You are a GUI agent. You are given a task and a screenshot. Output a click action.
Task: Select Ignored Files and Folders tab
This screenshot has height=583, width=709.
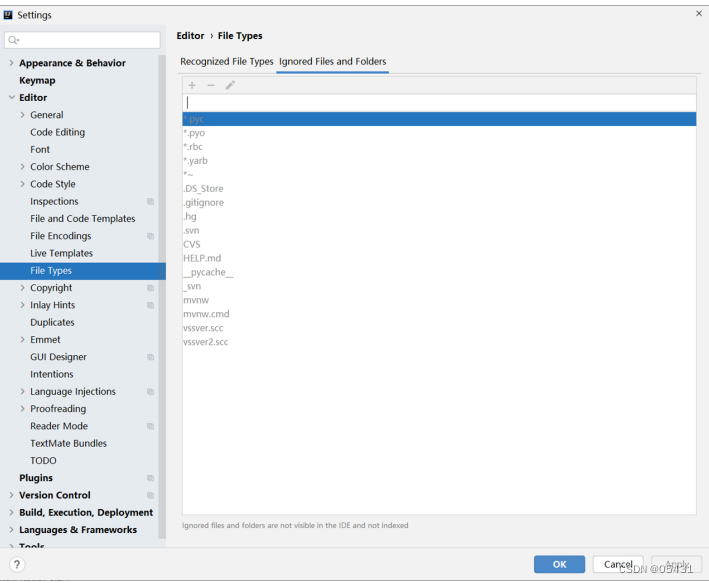332,62
